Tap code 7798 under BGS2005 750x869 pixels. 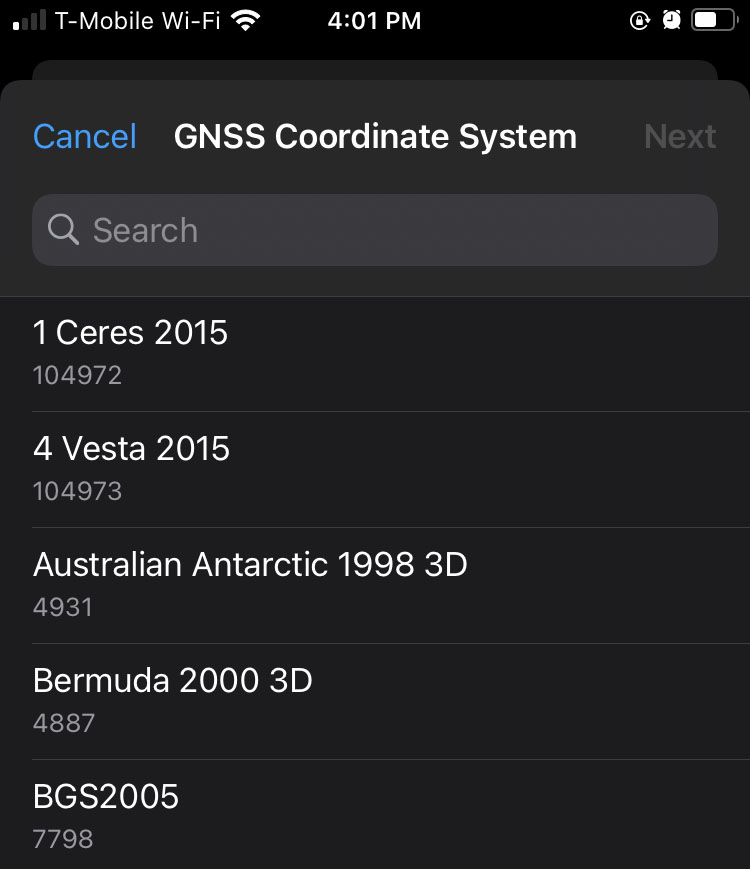click(x=63, y=839)
